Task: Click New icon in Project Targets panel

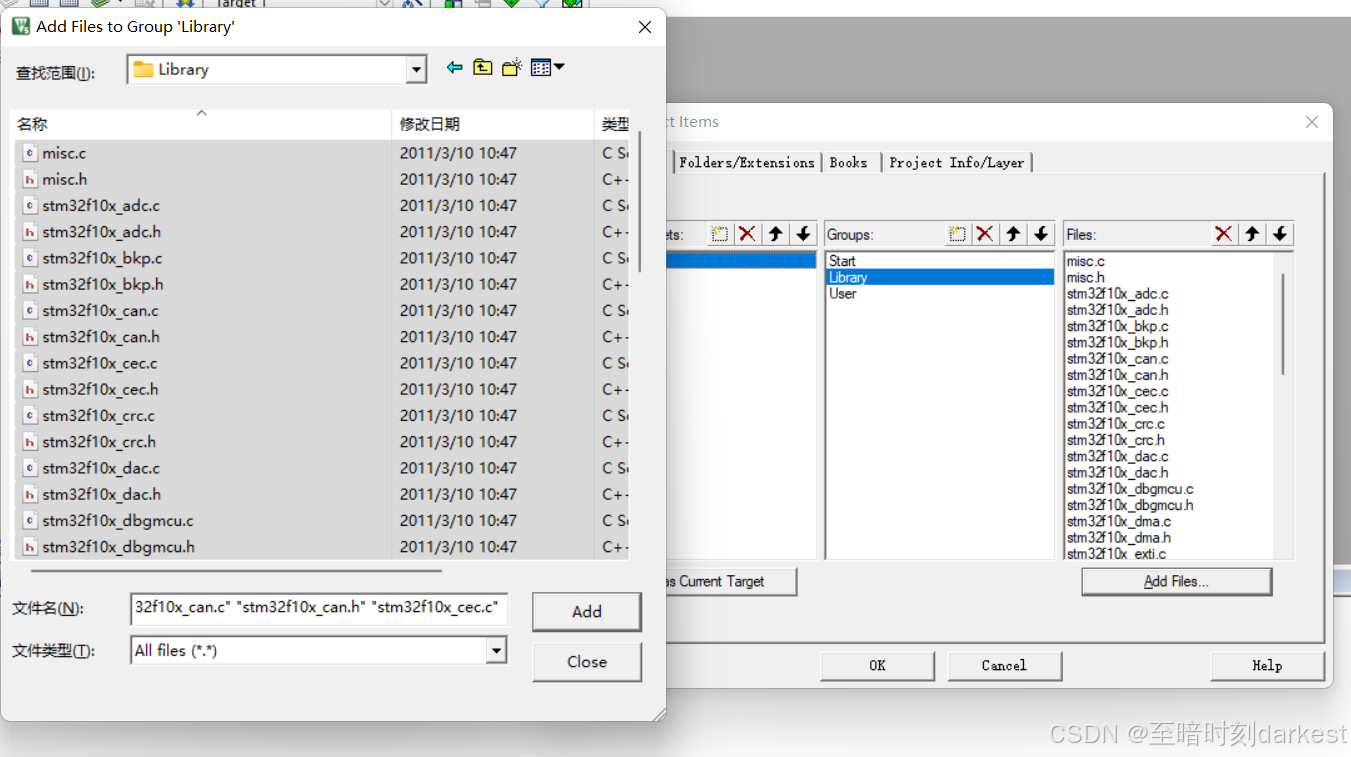Action: click(x=719, y=234)
